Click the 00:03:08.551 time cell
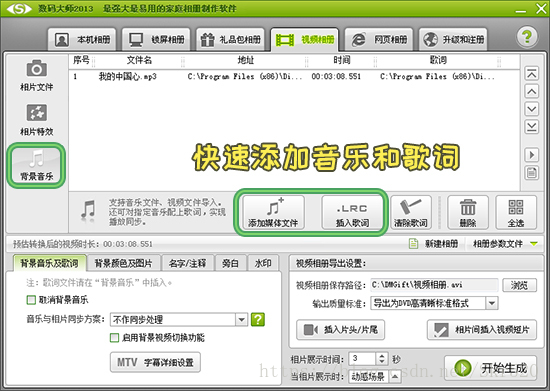Screen dimensions: 550x391 (336, 76)
